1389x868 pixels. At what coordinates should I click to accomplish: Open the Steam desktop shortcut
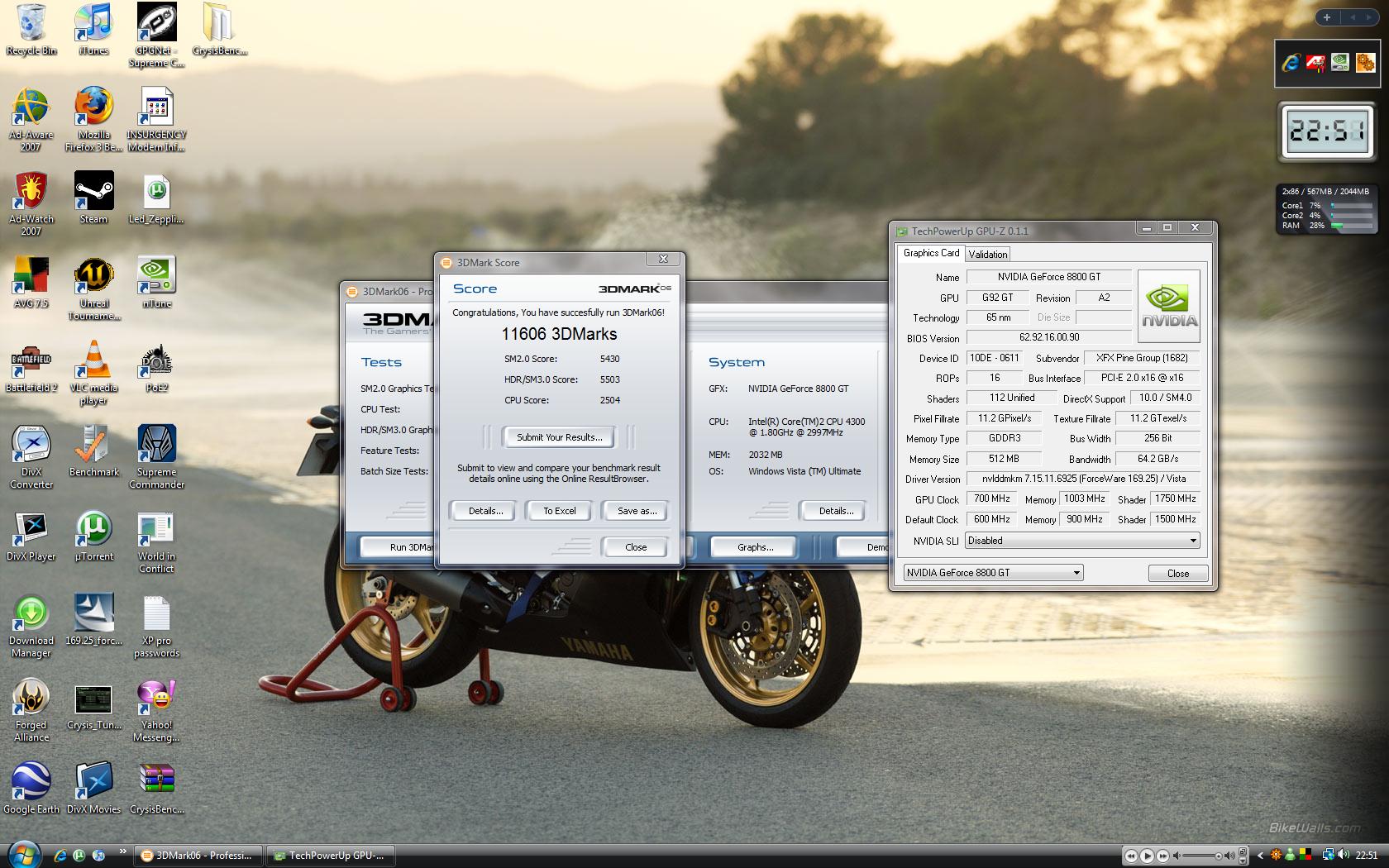93,198
